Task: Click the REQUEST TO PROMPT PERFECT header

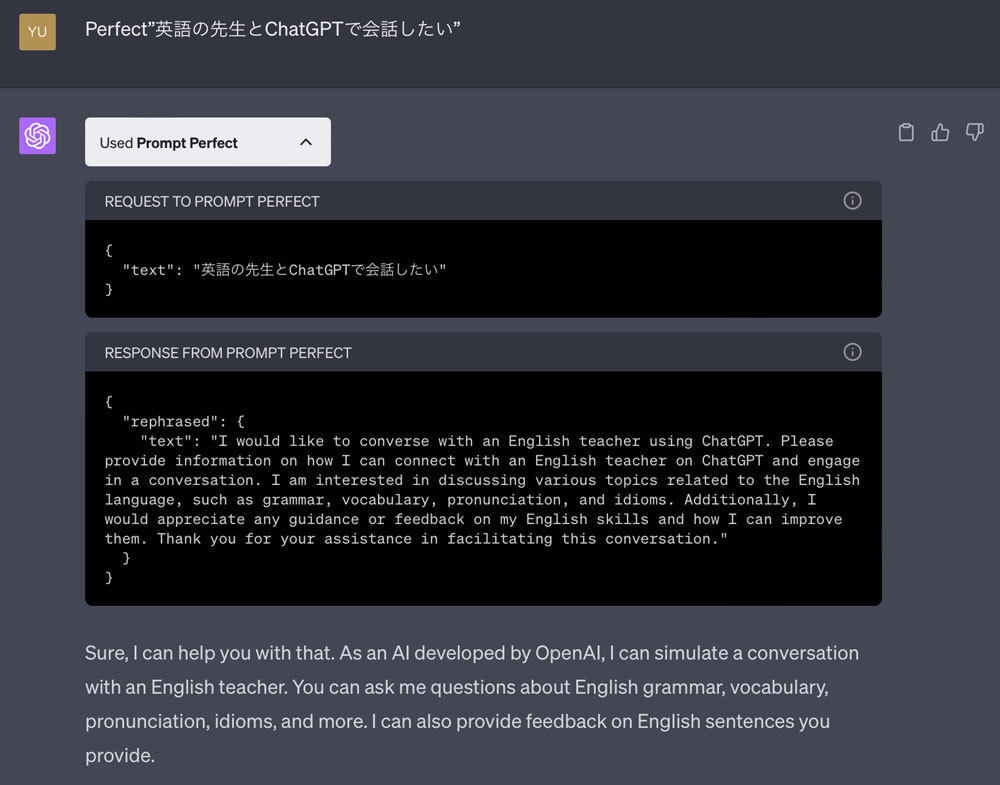Action: [x=483, y=201]
